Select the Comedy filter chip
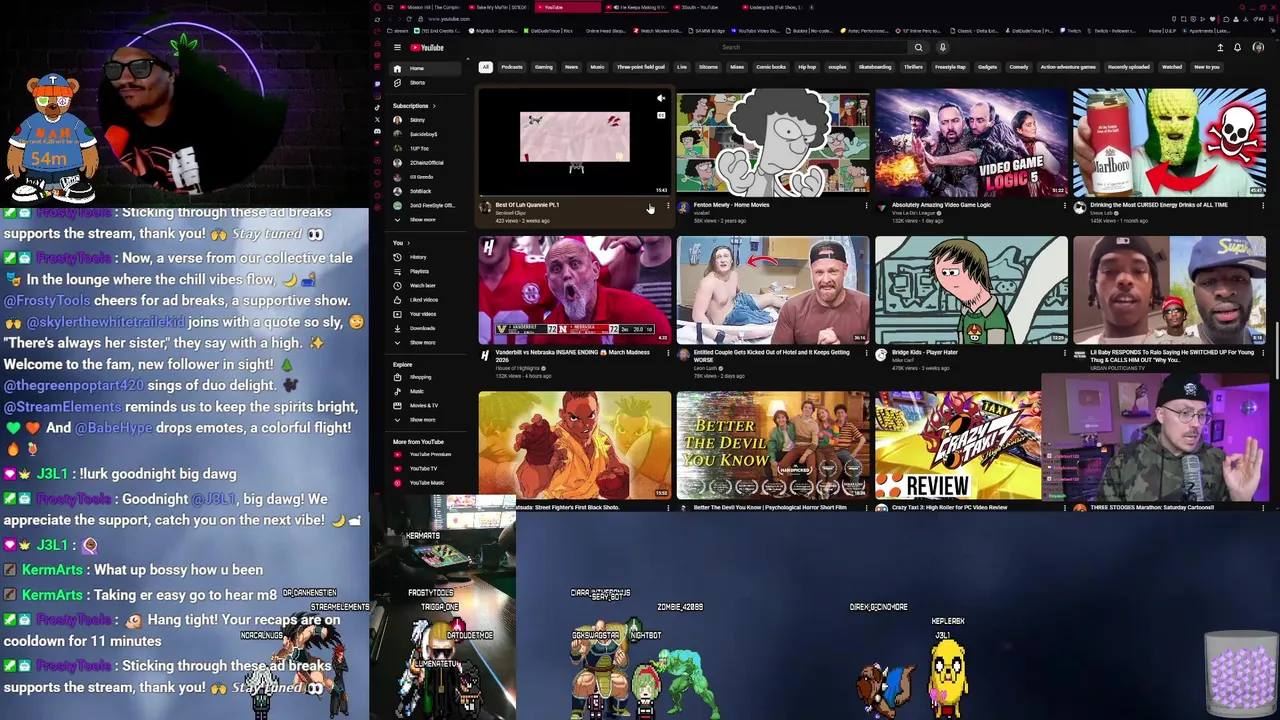The image size is (1280, 720). tap(1019, 67)
